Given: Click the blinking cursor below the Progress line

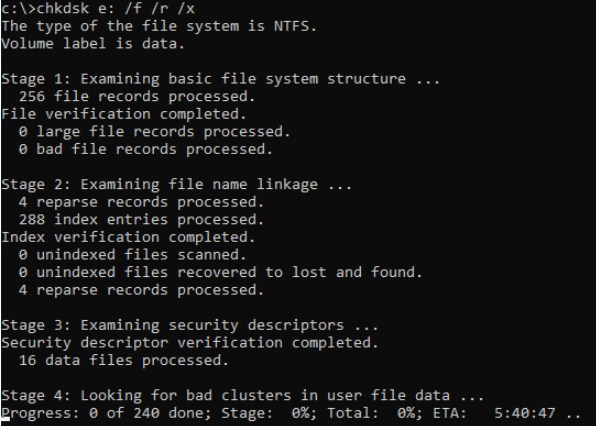Looking at the screenshot, I should [5, 420].
